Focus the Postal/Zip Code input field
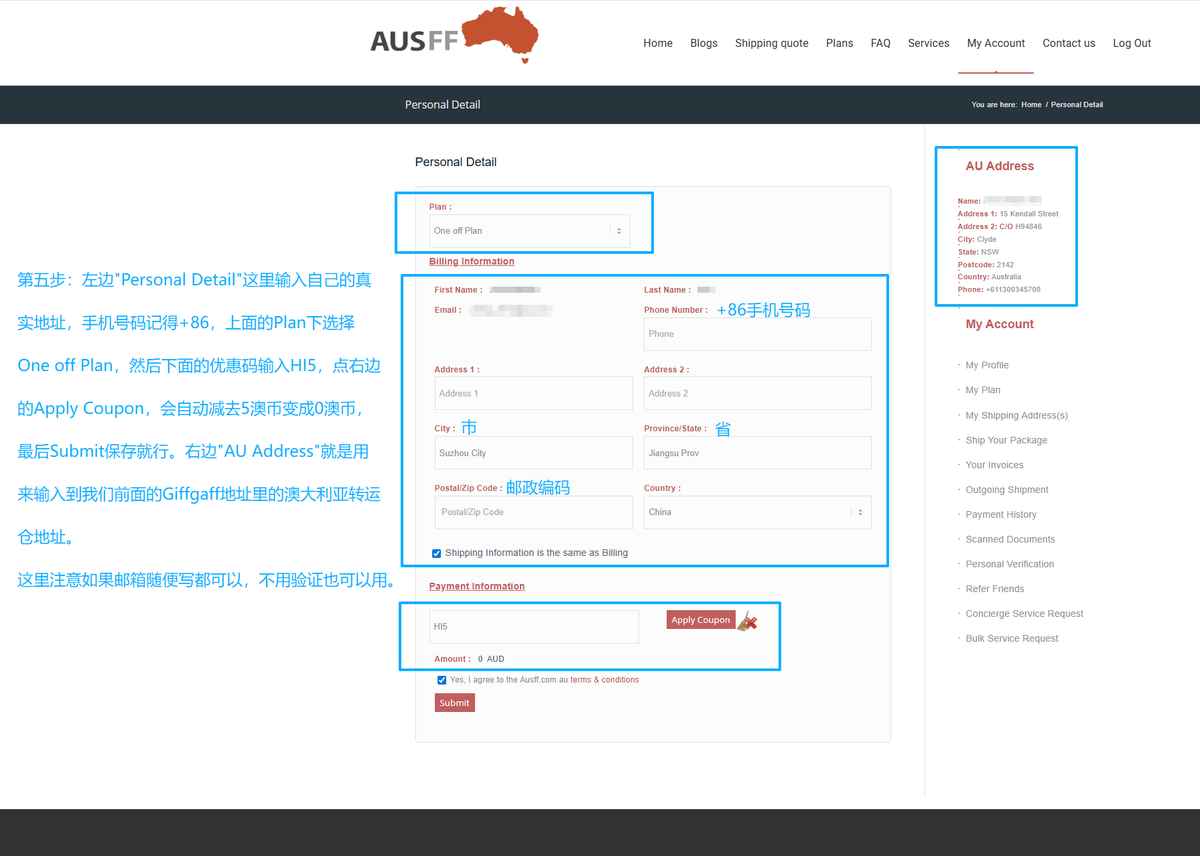Image resolution: width=1200 pixels, height=856 pixels. [534, 512]
